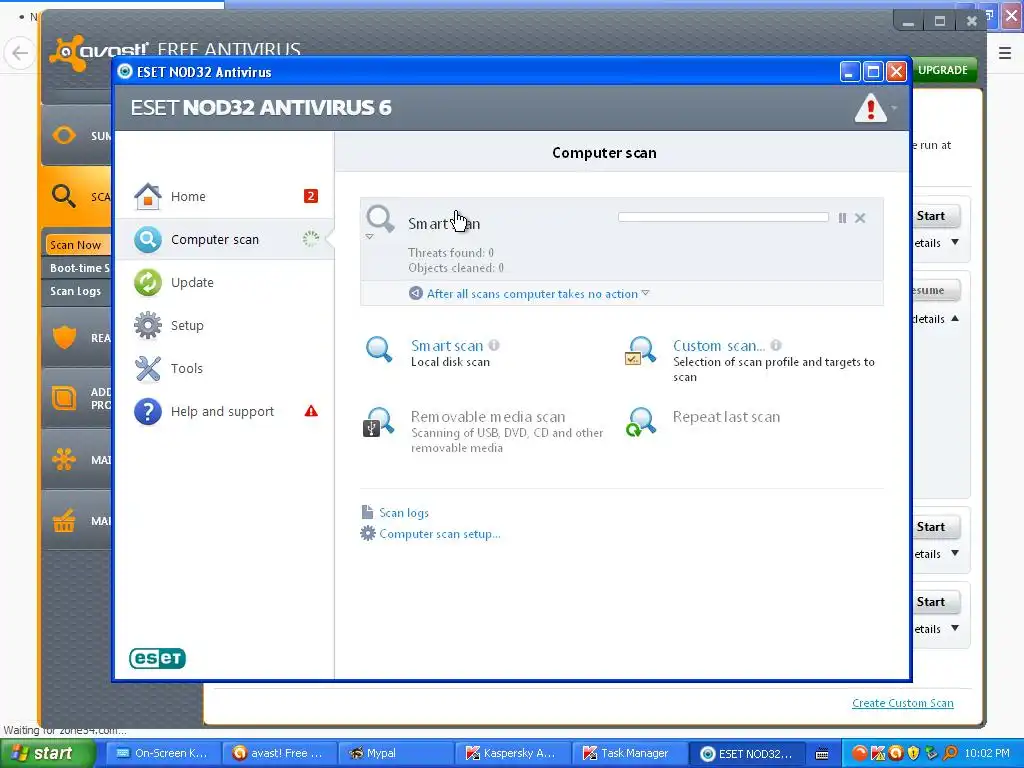Image resolution: width=1024 pixels, height=768 pixels.
Task: Switch to Task Manager in the taskbar
Action: tap(628, 753)
